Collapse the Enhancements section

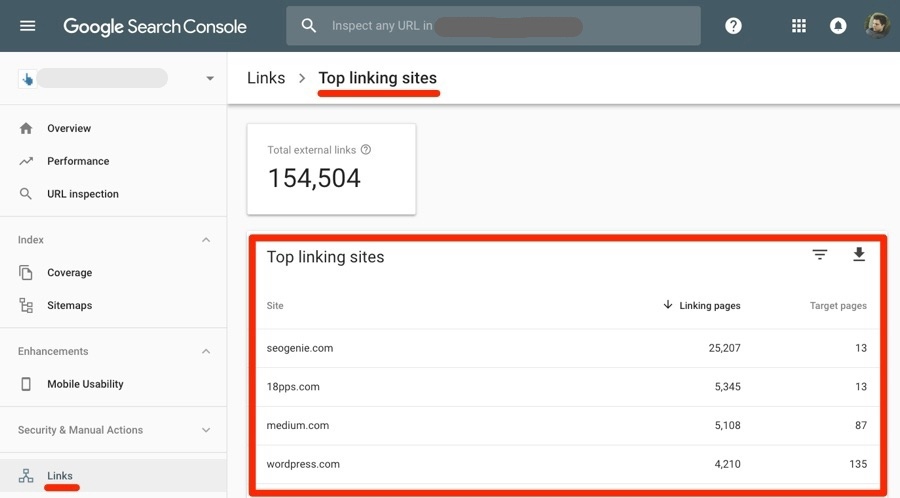206,351
